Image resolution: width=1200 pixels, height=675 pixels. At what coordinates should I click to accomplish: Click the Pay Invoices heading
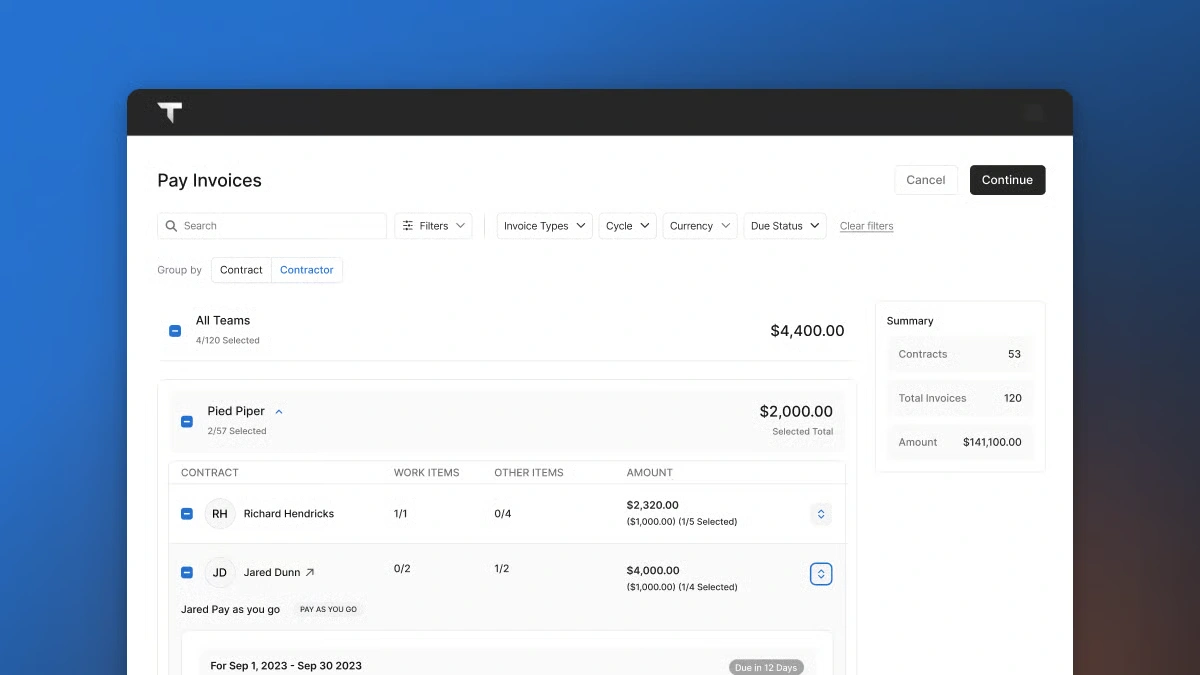point(210,181)
